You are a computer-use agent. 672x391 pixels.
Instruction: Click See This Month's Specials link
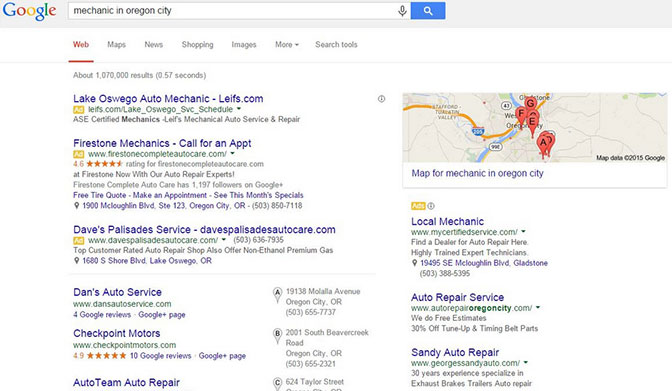pos(258,195)
